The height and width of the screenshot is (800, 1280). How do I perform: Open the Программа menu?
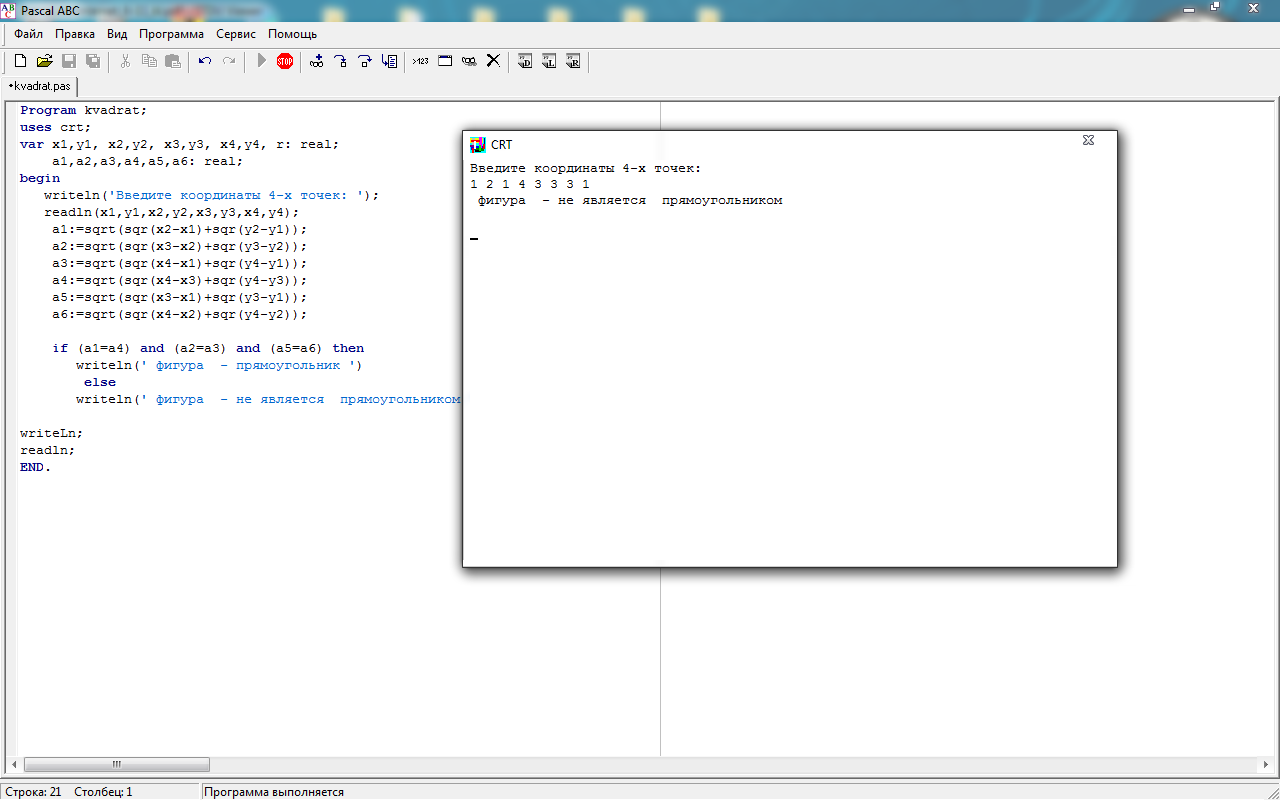click(x=171, y=33)
